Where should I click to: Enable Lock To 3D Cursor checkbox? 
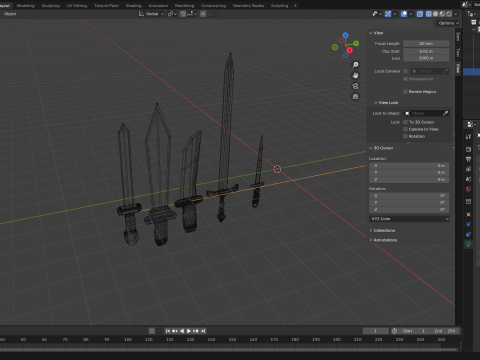(405, 122)
